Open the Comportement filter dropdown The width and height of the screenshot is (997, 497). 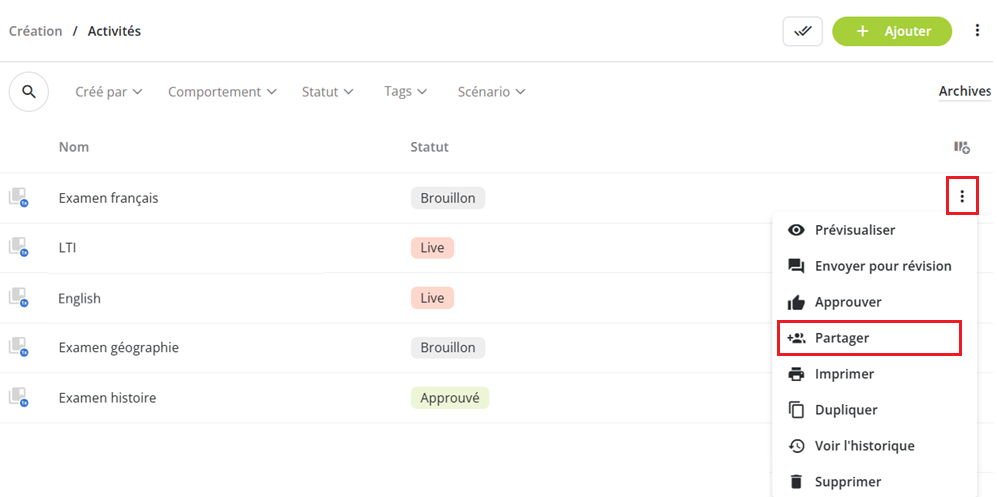tap(222, 92)
